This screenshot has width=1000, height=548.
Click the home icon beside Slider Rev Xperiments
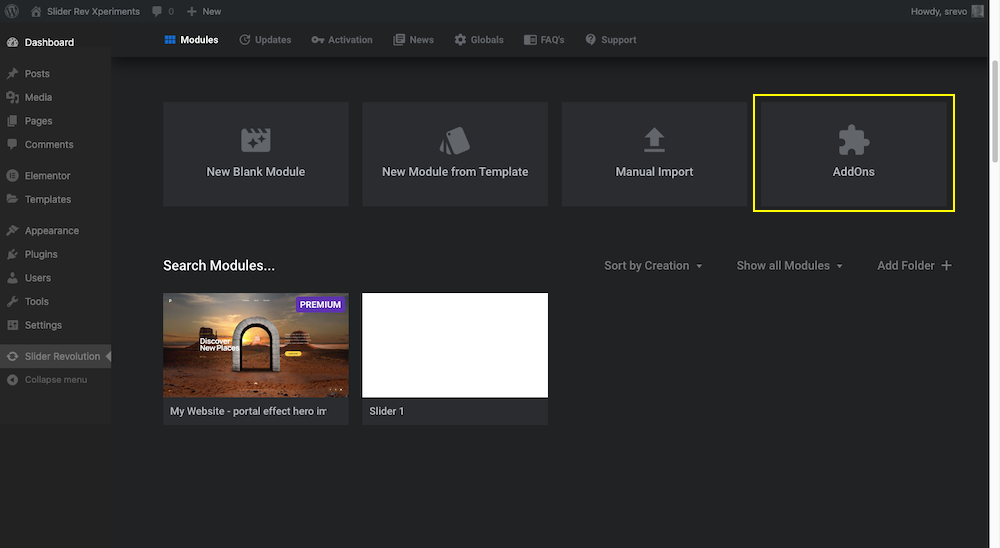click(36, 11)
